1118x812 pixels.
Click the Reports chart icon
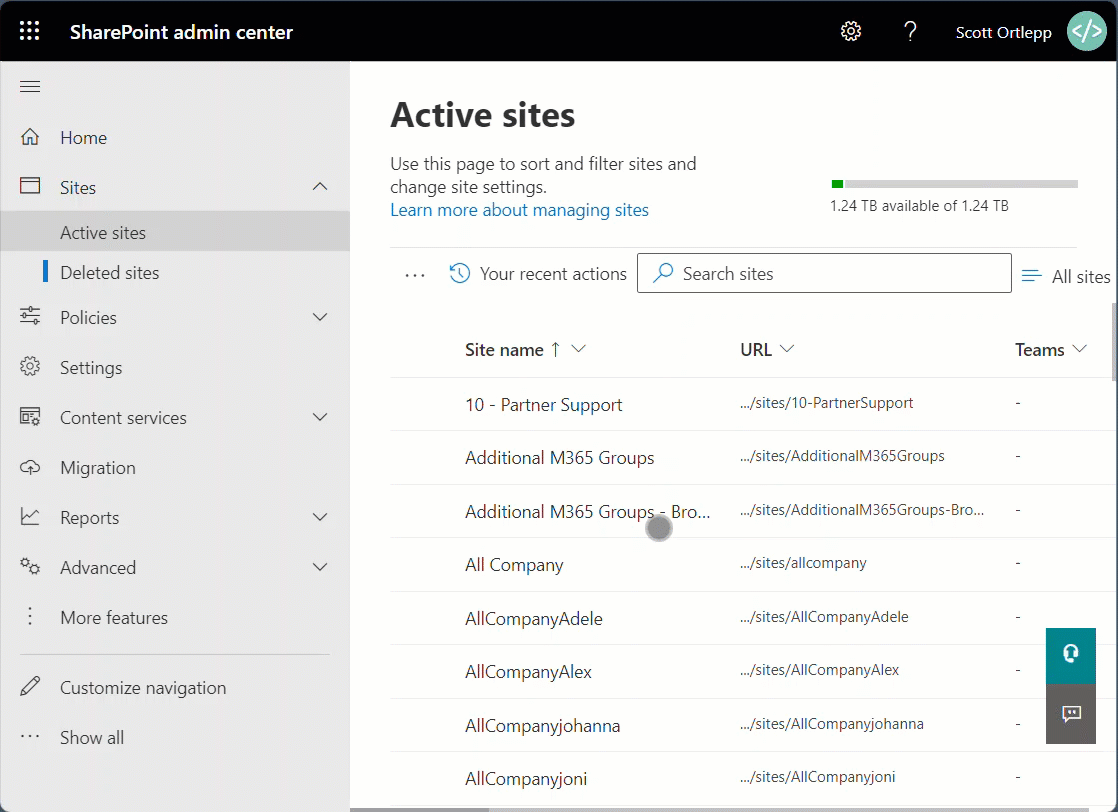30,516
